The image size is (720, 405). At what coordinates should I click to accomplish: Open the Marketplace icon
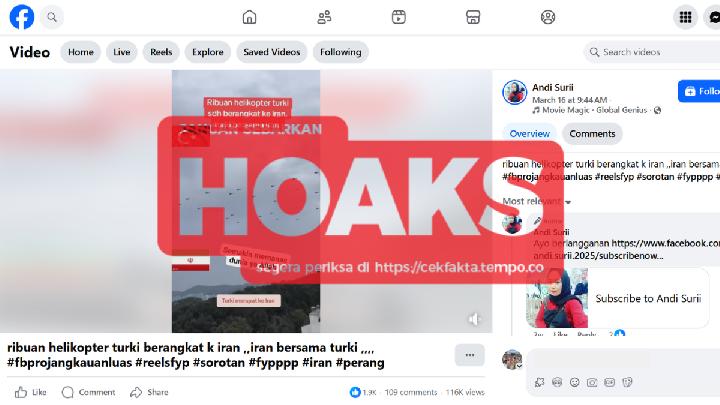pos(473,17)
